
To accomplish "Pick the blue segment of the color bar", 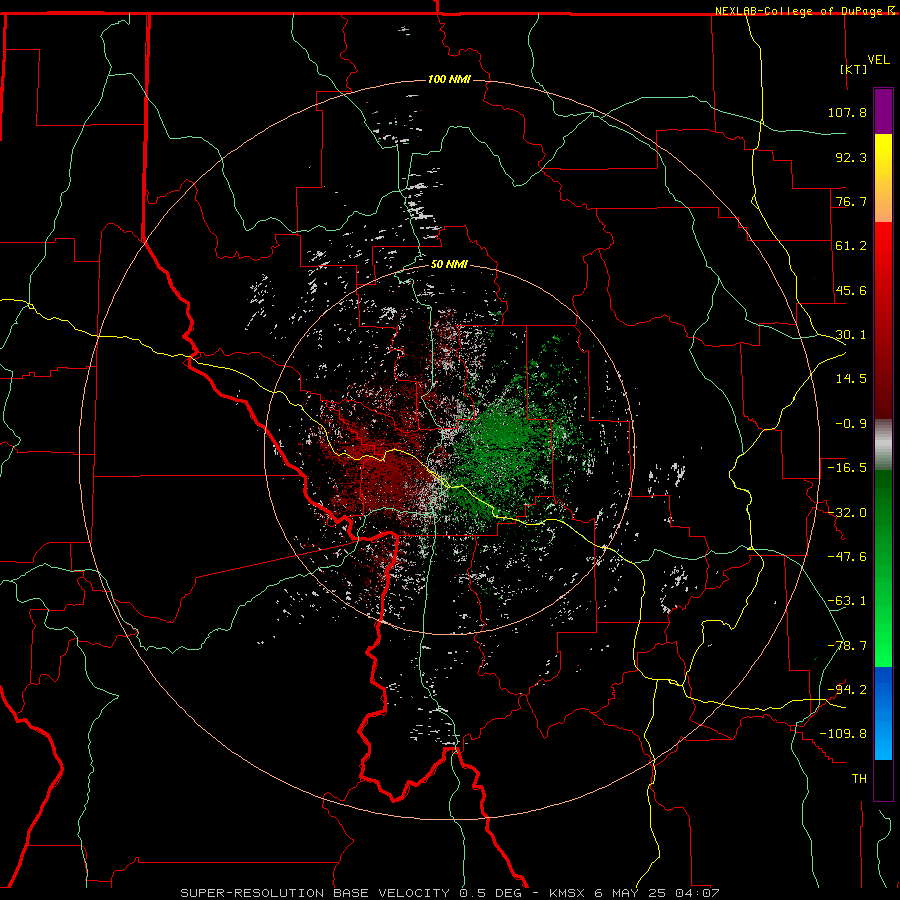I will 883,713.
